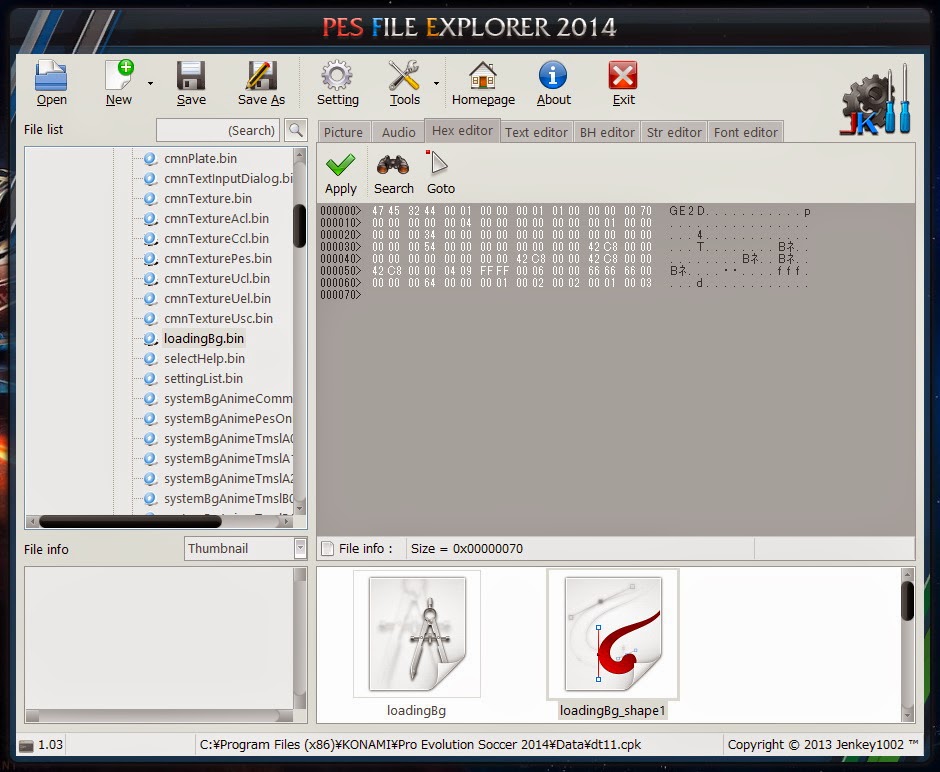
Task: Click file icon beside cmnTexture.bin
Action: [150, 198]
